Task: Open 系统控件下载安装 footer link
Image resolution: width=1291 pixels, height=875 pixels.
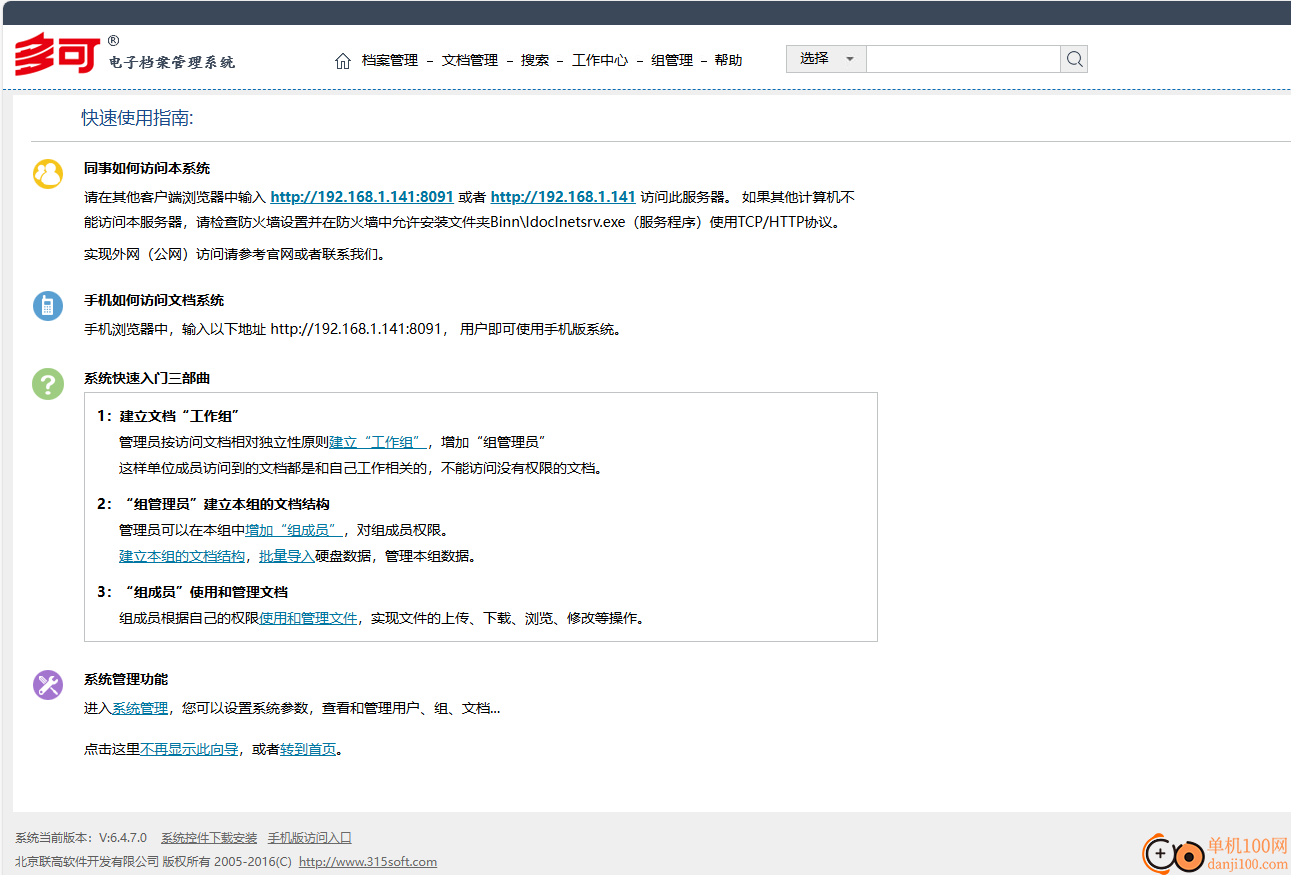Action: coord(209,838)
